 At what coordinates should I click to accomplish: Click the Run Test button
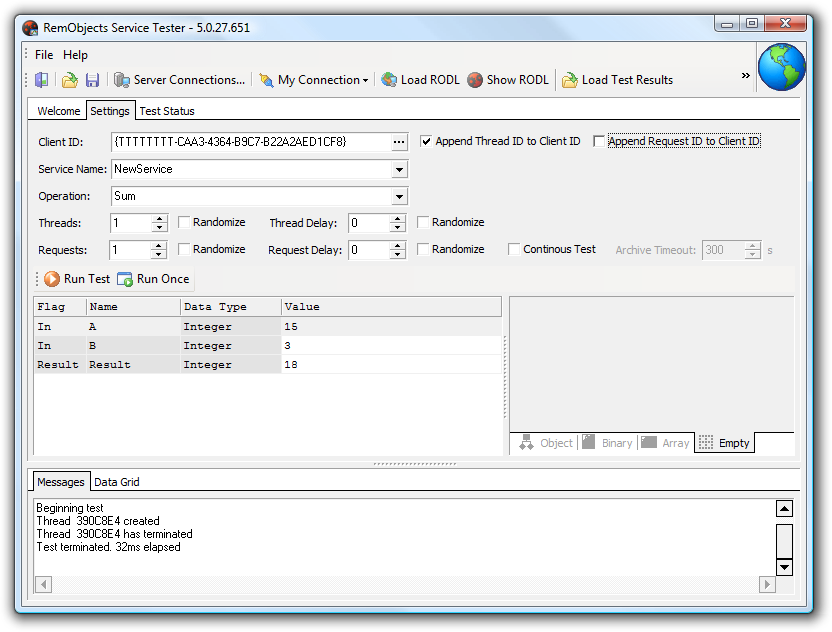click(77, 279)
